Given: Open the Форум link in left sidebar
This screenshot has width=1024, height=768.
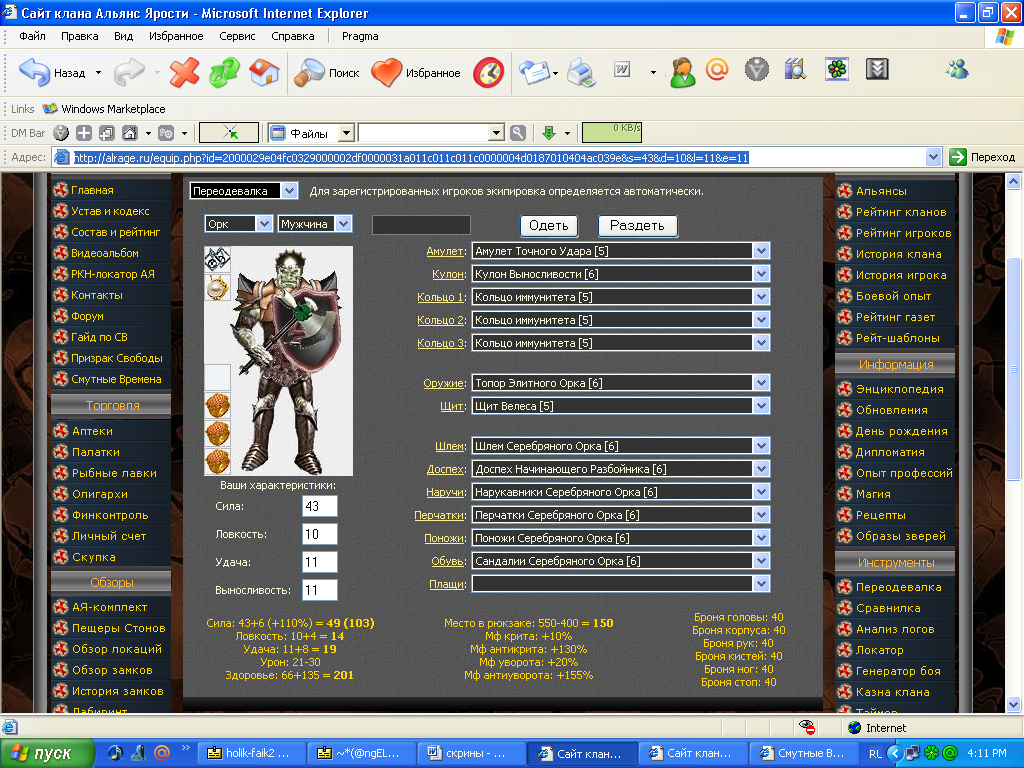Looking at the screenshot, I should pyautogui.click(x=88, y=316).
